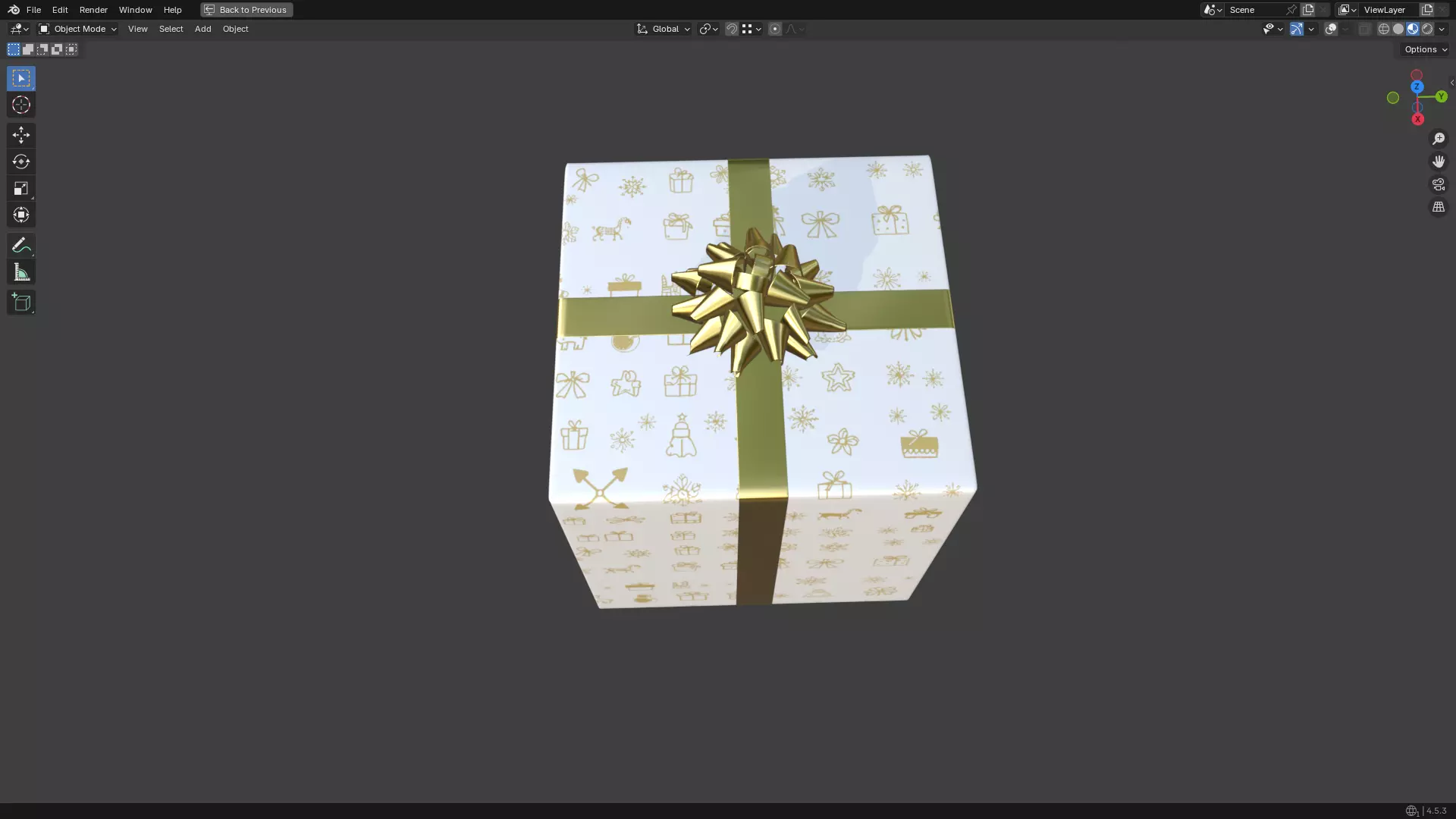Toggle proportional editing

[774, 29]
